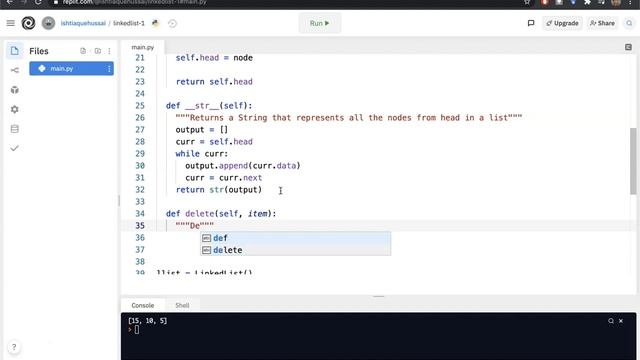Click the editor and console divider handle
The height and width of the screenshot is (360, 640).
click(378, 296)
